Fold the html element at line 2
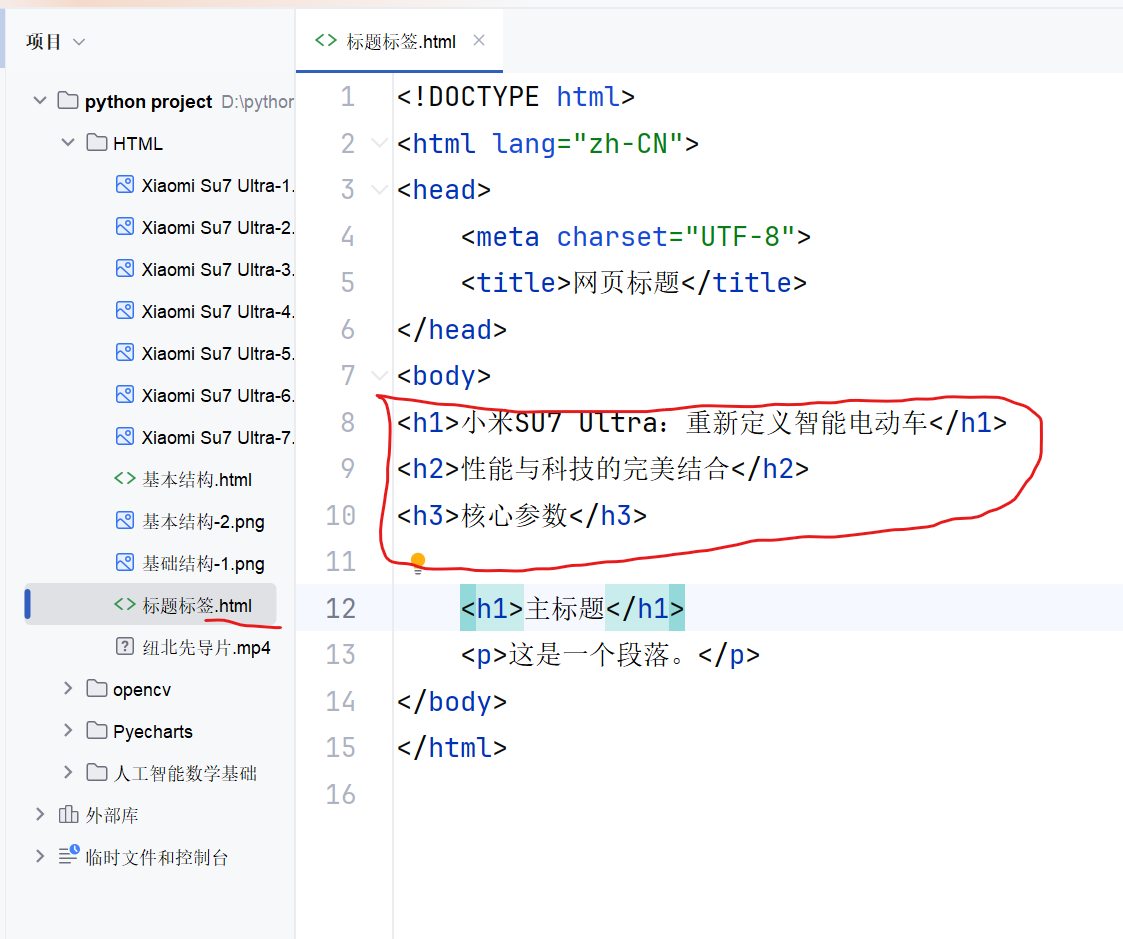 point(379,143)
